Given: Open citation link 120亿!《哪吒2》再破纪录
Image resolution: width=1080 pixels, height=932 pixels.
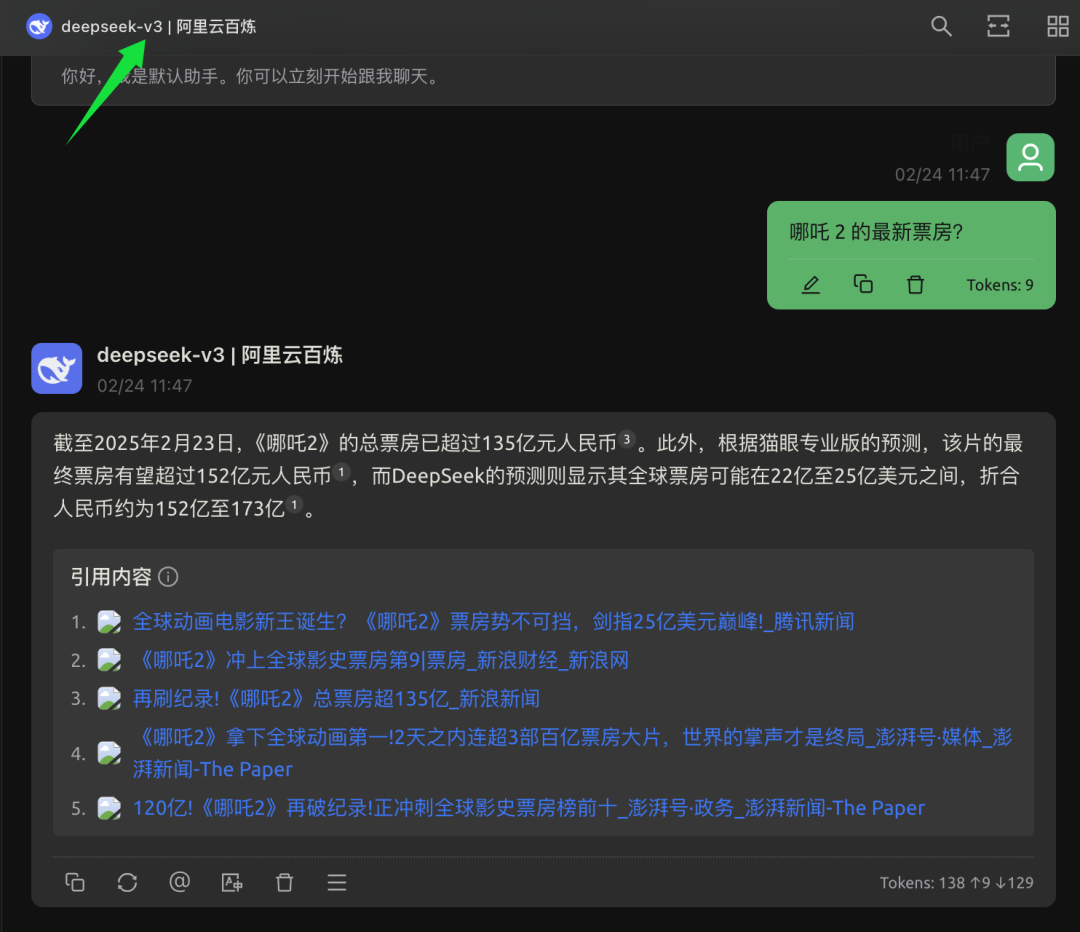Looking at the screenshot, I should [528, 808].
